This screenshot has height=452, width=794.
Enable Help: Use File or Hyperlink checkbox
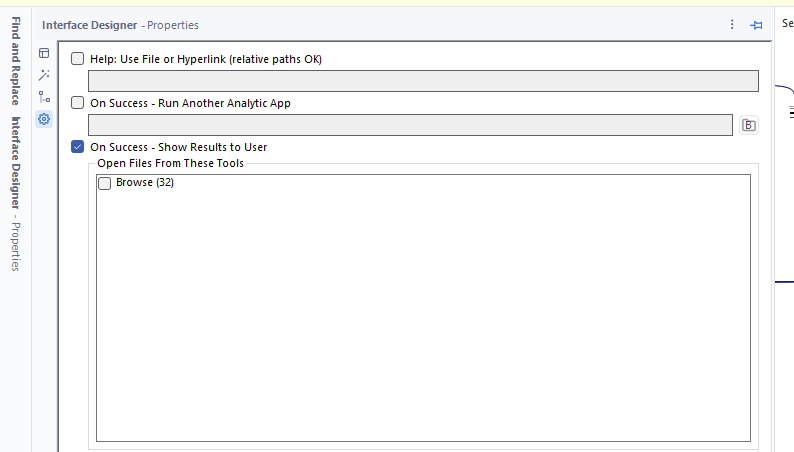click(x=78, y=59)
